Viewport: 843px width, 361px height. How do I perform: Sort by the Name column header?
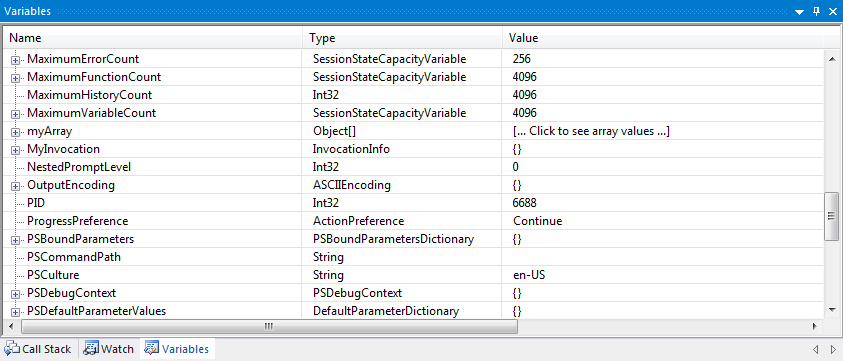pos(153,38)
